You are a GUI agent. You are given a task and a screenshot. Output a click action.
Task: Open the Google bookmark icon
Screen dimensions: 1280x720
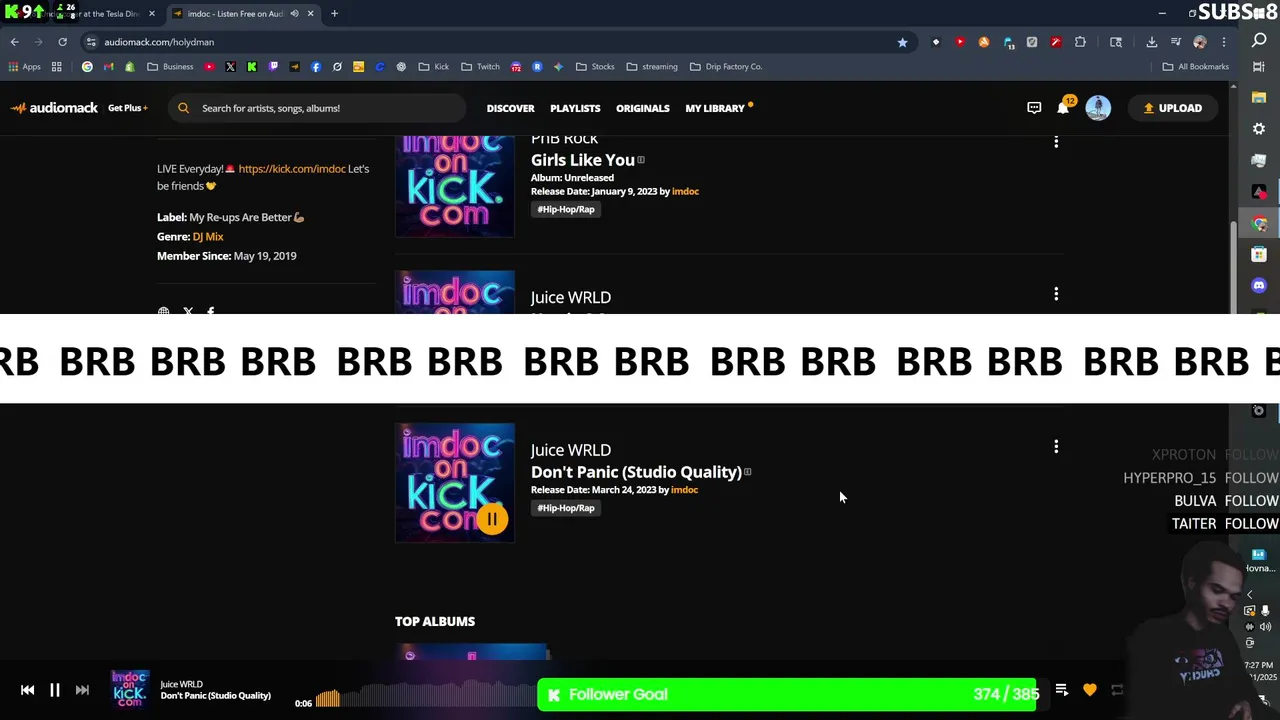[x=87, y=67]
